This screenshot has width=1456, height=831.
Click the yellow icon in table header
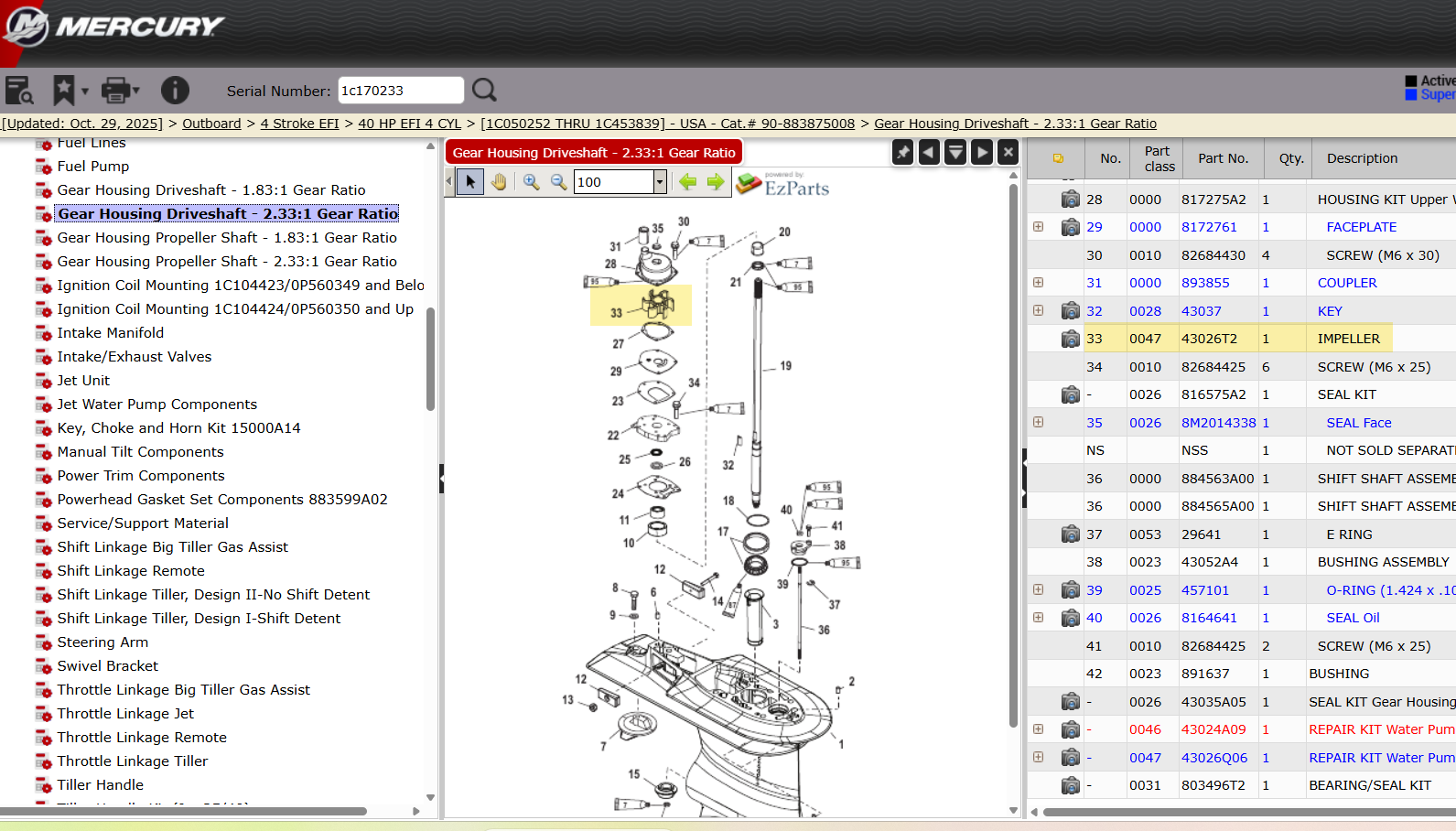(x=1058, y=158)
